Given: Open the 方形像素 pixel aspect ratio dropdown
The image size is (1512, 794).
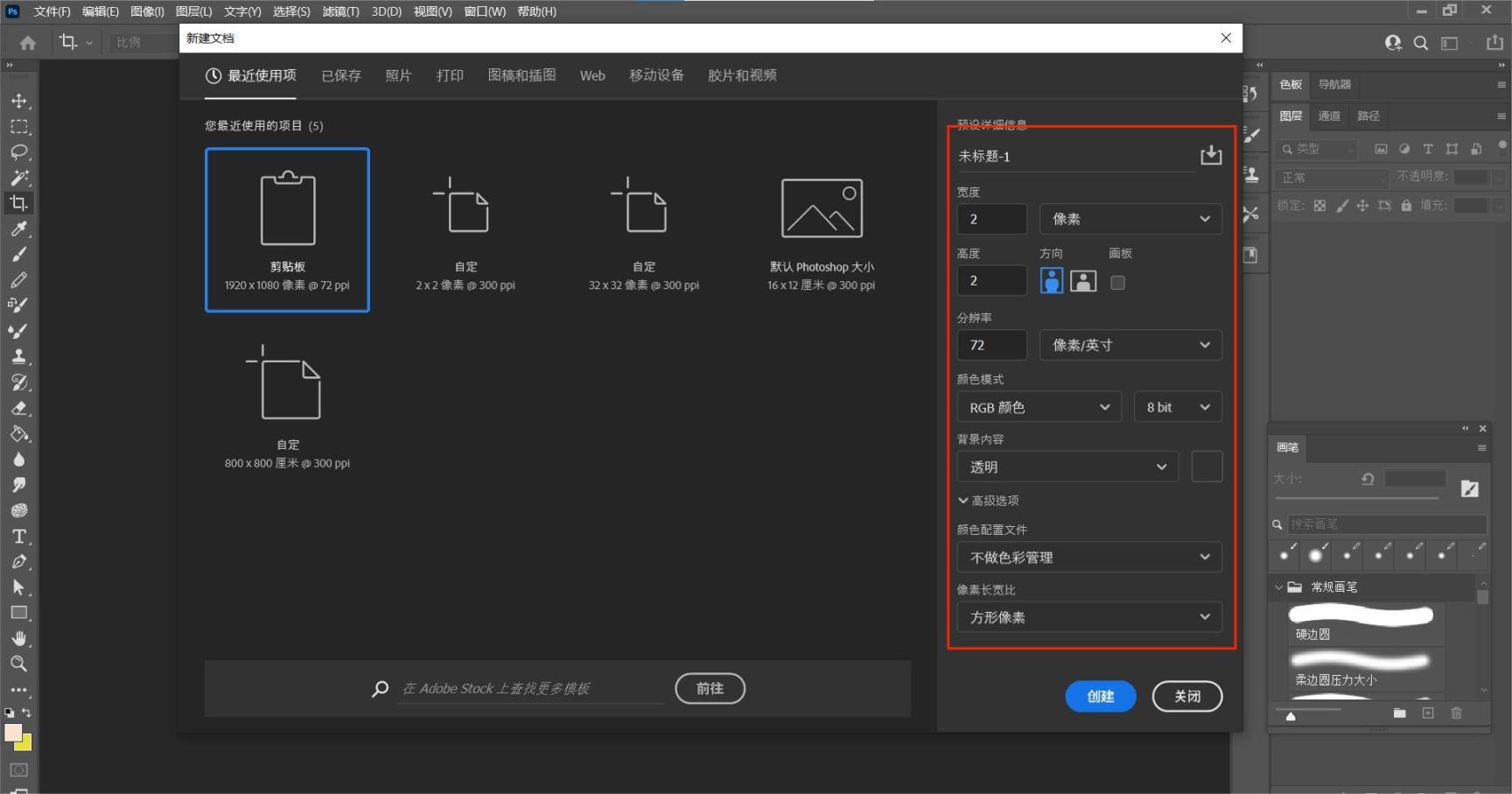Looking at the screenshot, I should tap(1089, 617).
